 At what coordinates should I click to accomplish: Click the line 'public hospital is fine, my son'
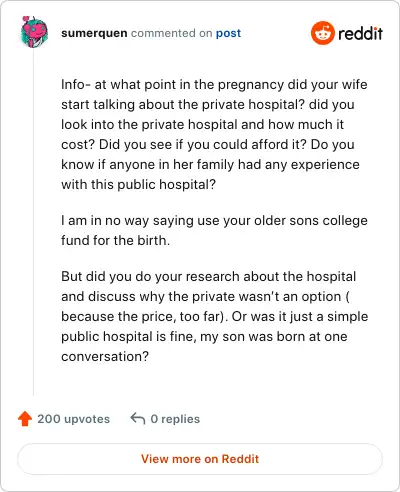coord(204,336)
